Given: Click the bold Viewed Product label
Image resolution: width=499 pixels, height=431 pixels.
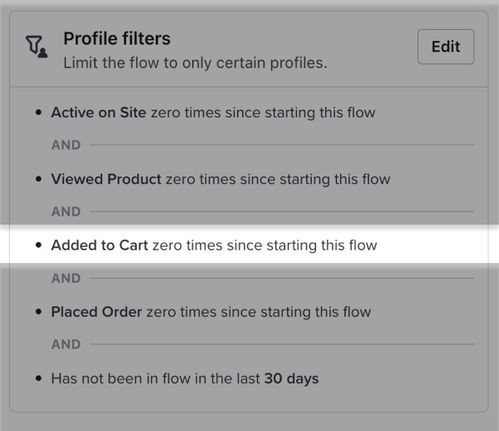Looking at the screenshot, I should [106, 179].
